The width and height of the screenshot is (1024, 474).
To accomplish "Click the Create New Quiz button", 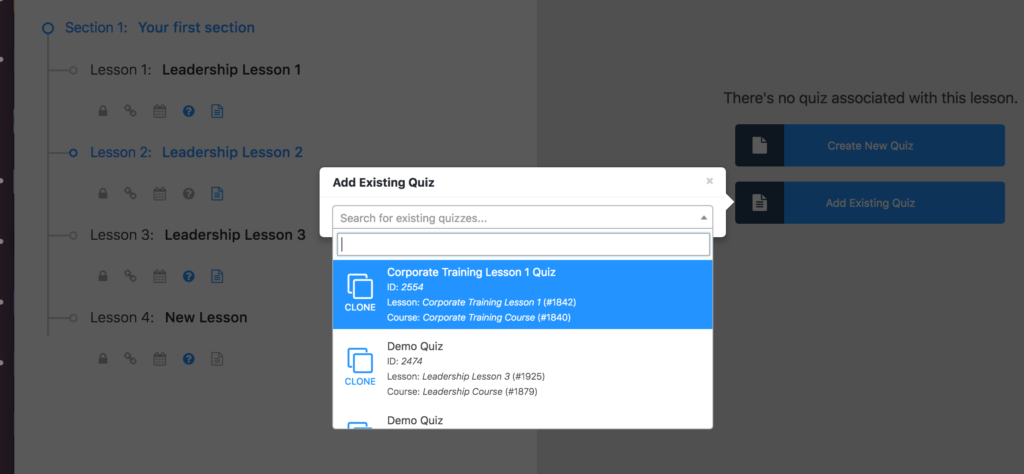I will (x=870, y=146).
